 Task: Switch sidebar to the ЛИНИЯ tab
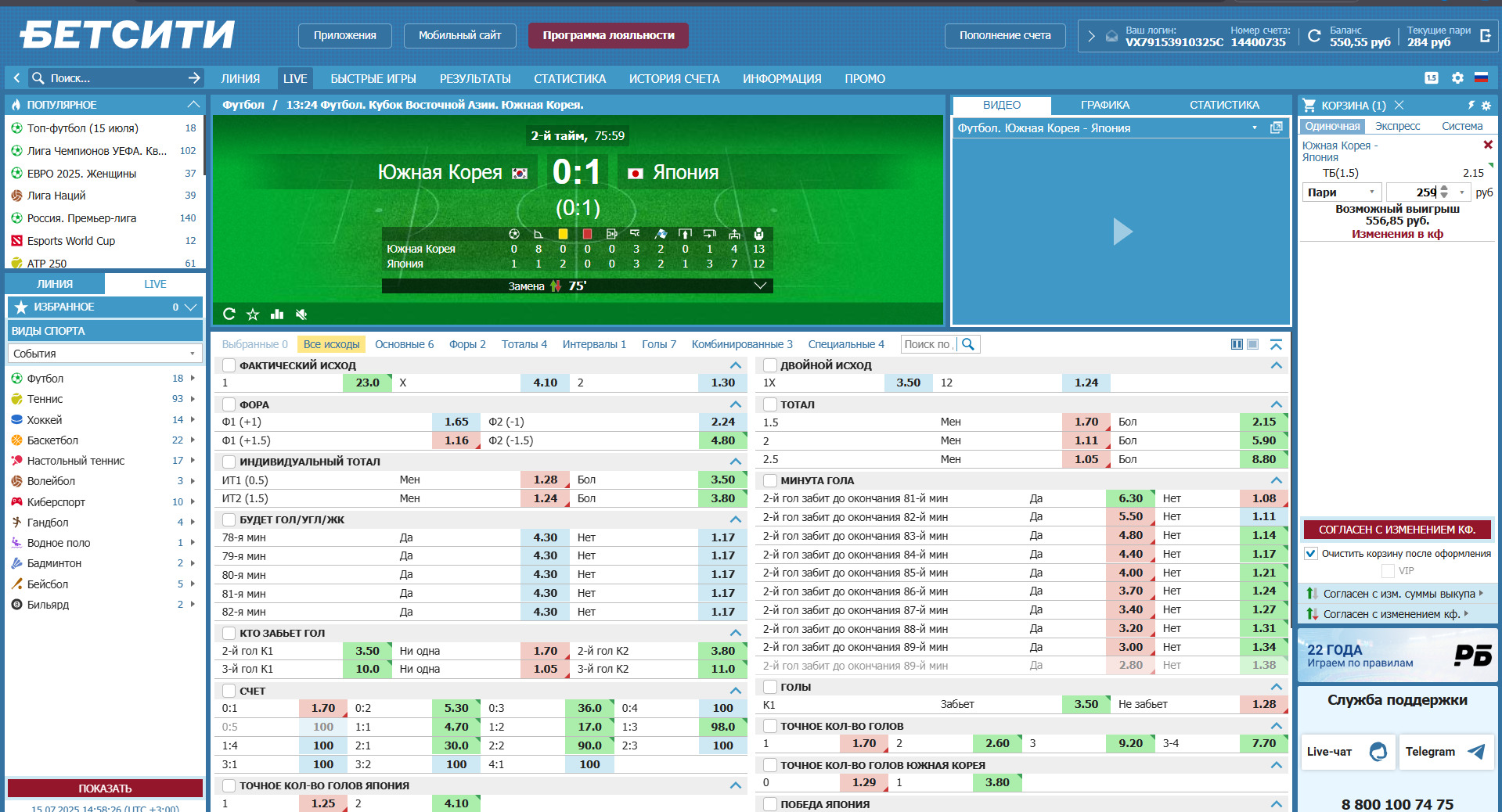(55, 284)
